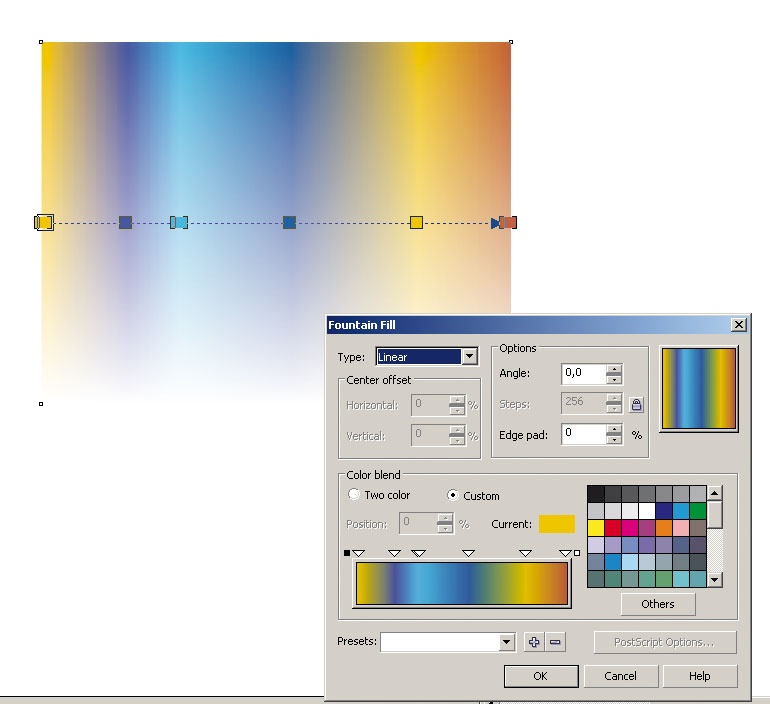Click the last triangle marker near end square
This screenshot has width=770, height=704.
[565, 553]
